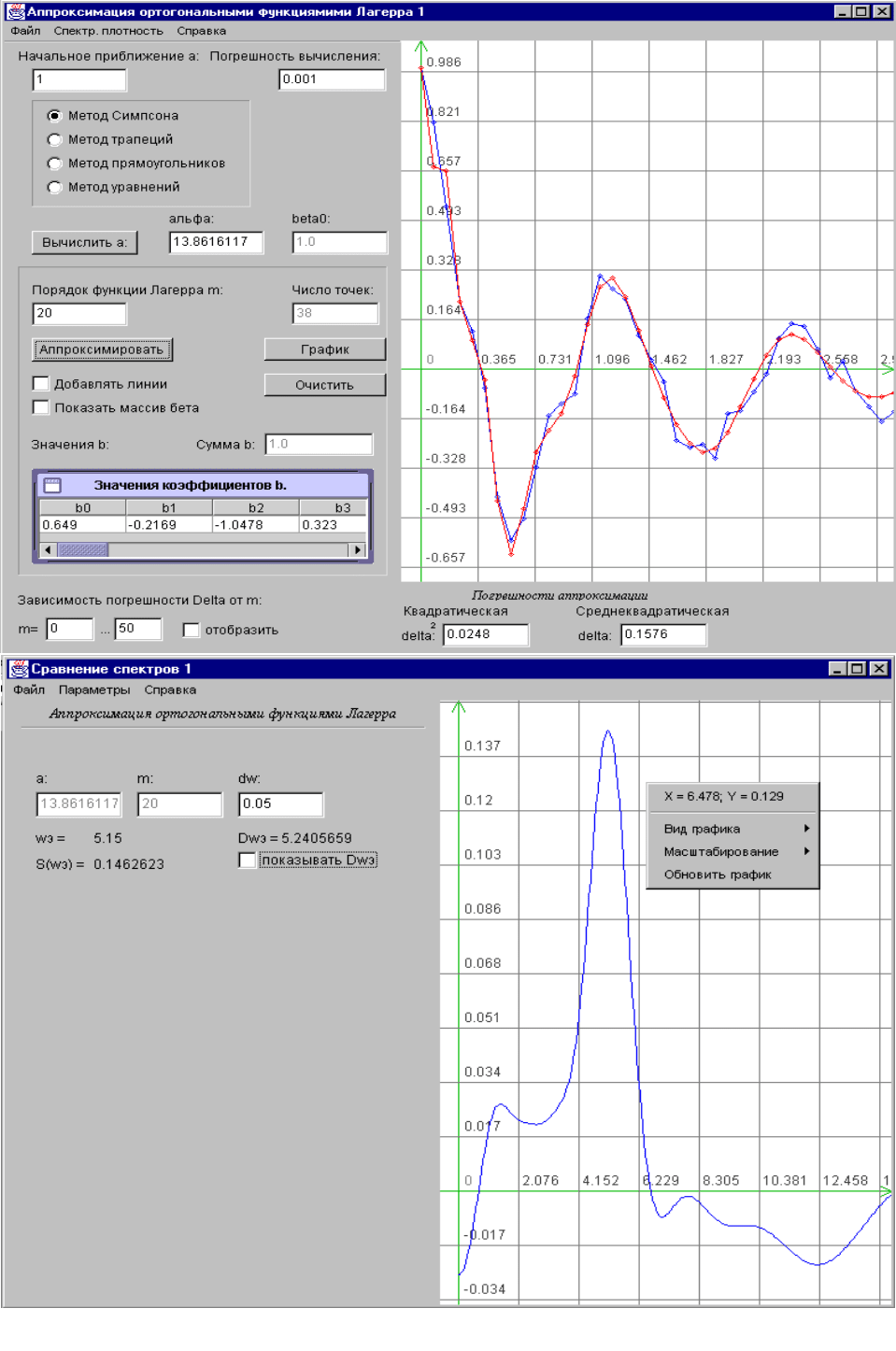Expand the 'Масштабирование' submenu
This screenshot has width=896, height=1351.
point(732,851)
